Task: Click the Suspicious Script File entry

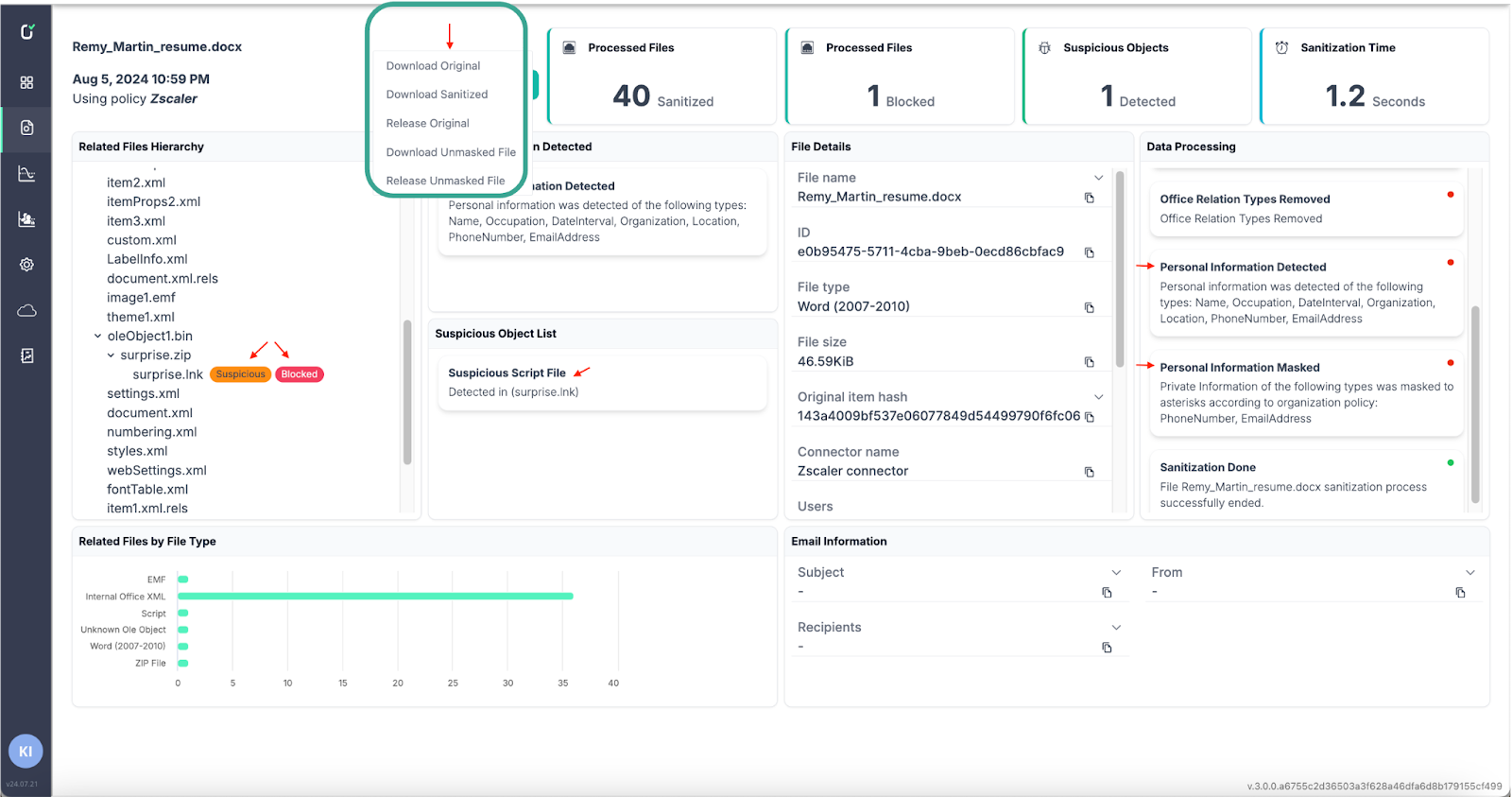Action: tap(507, 373)
